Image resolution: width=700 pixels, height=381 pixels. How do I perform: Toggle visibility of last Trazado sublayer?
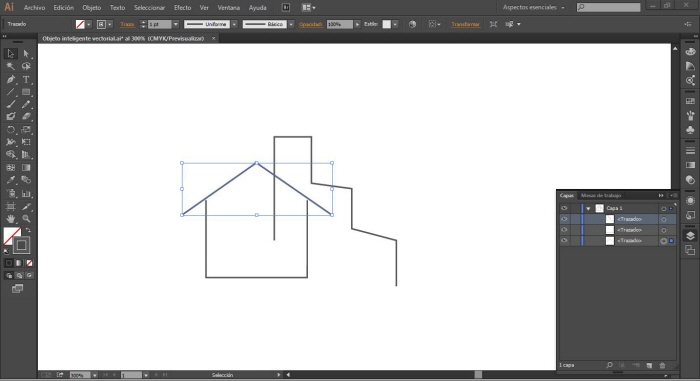point(564,240)
